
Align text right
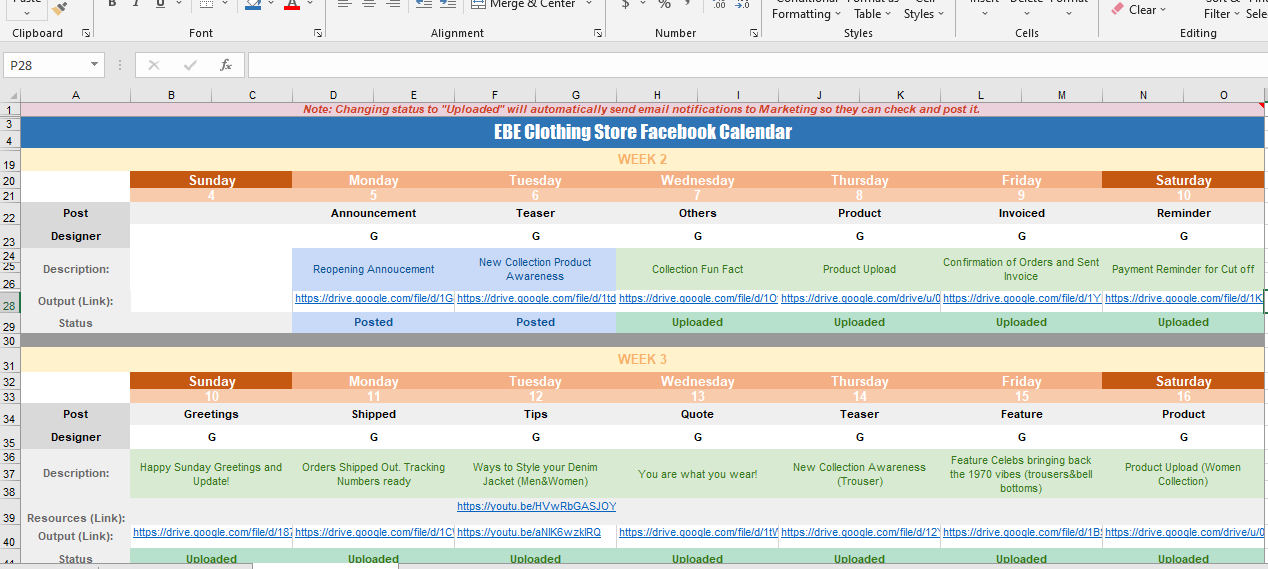coord(394,4)
